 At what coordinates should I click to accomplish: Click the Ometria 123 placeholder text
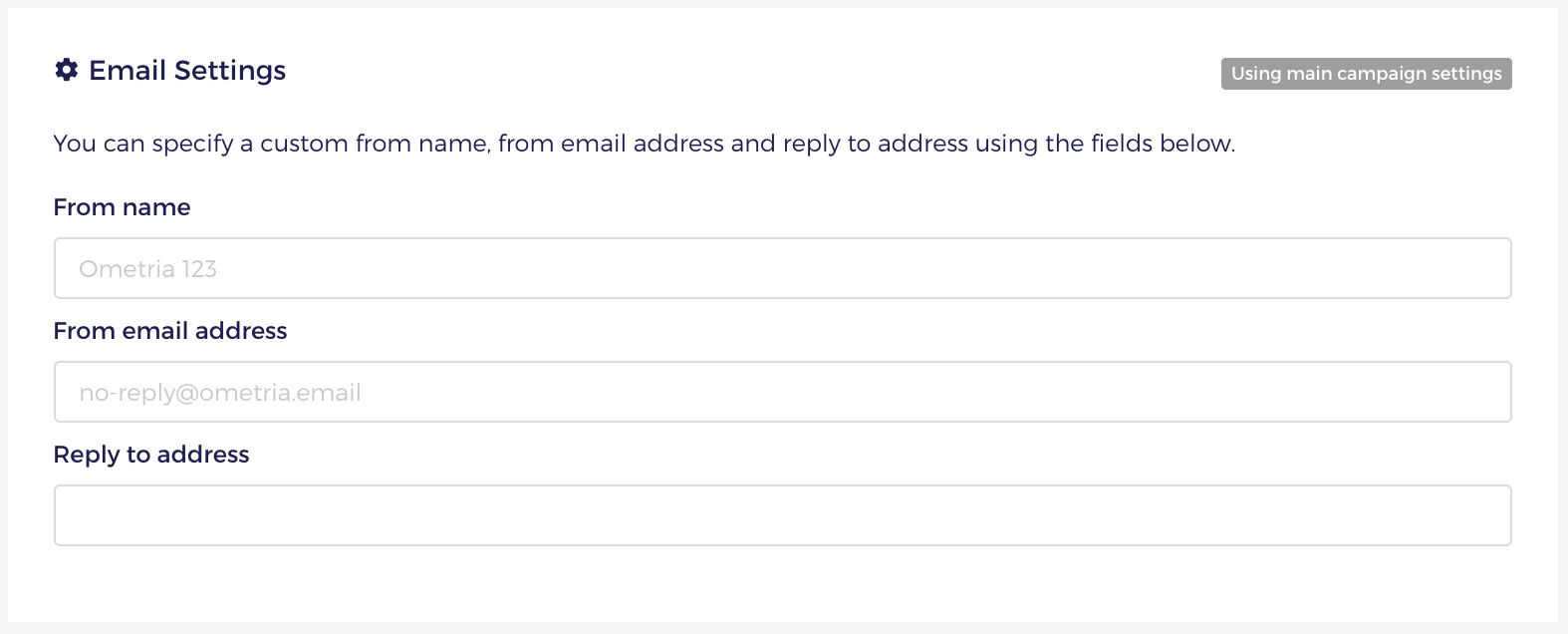[147, 269]
